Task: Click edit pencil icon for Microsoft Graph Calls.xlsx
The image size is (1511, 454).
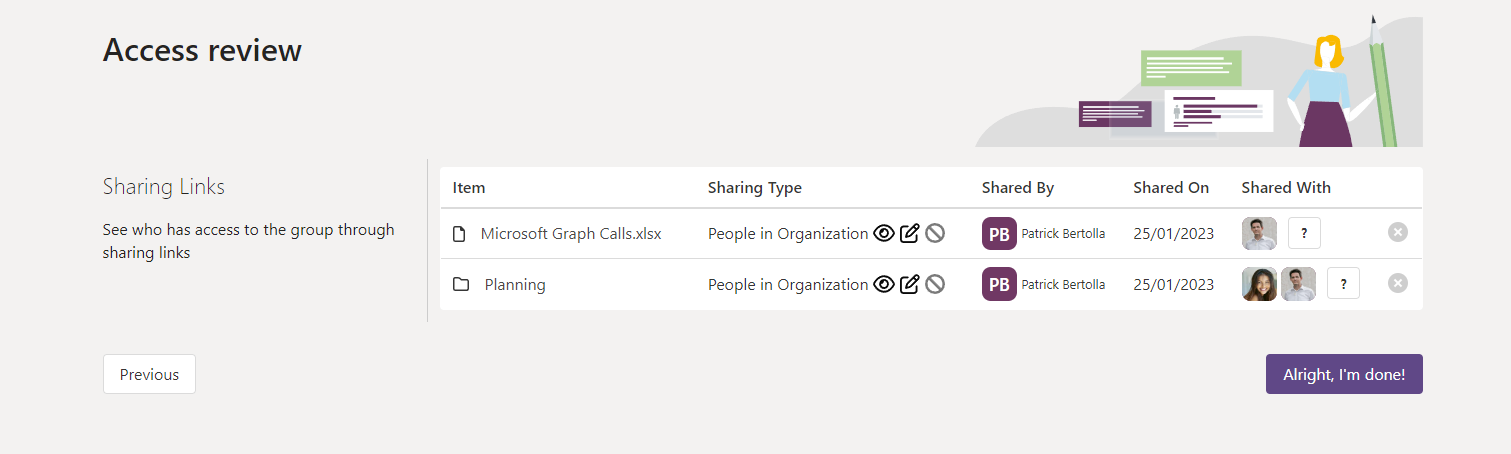Action: (x=909, y=233)
